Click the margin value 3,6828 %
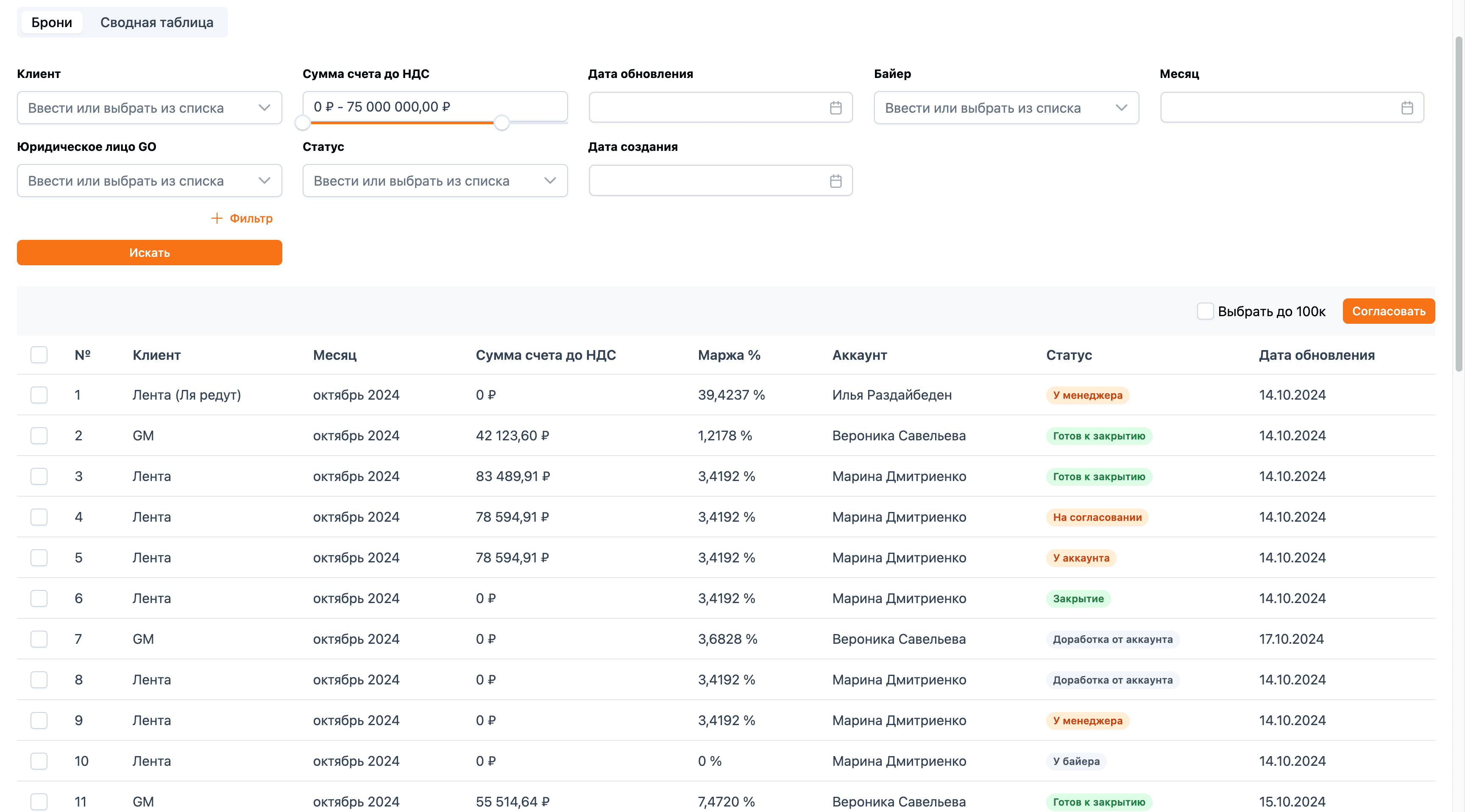The height and width of the screenshot is (812, 1465). click(x=727, y=639)
